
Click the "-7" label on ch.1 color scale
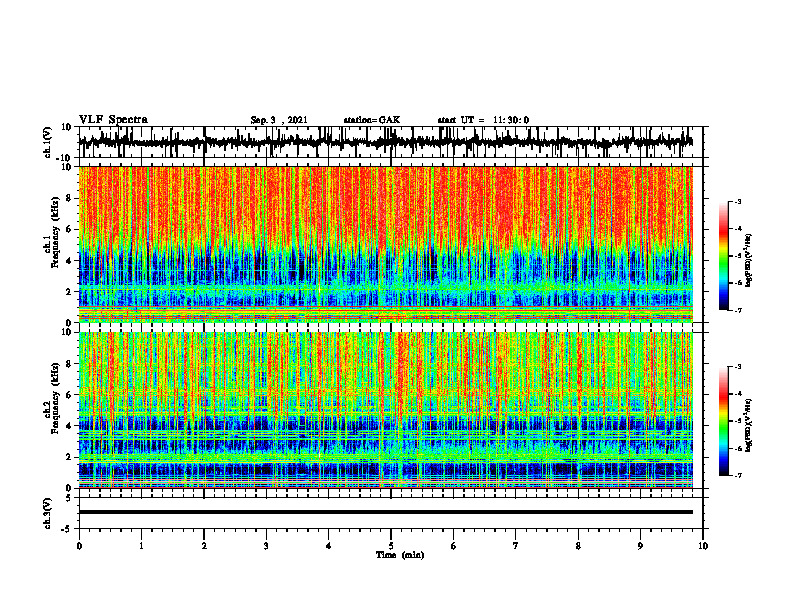pyautogui.click(x=738, y=310)
